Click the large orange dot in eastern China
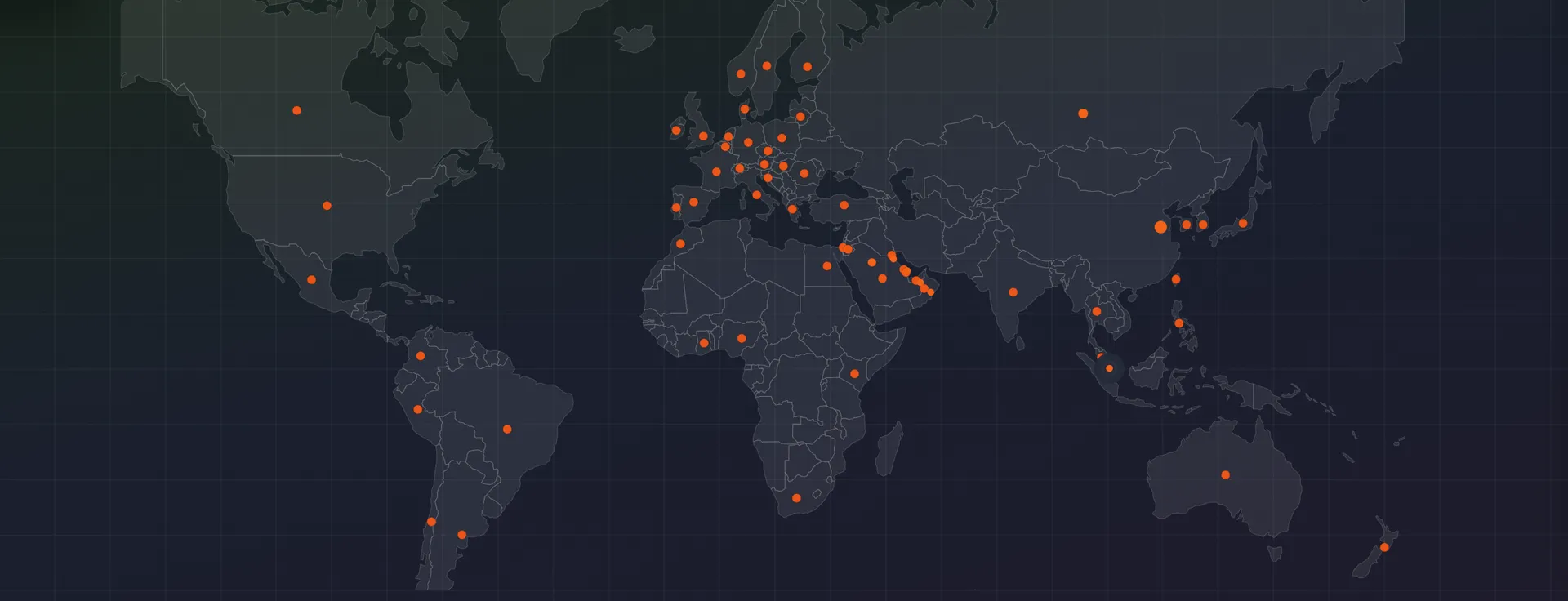The width and height of the screenshot is (1568, 601). 1160,227
